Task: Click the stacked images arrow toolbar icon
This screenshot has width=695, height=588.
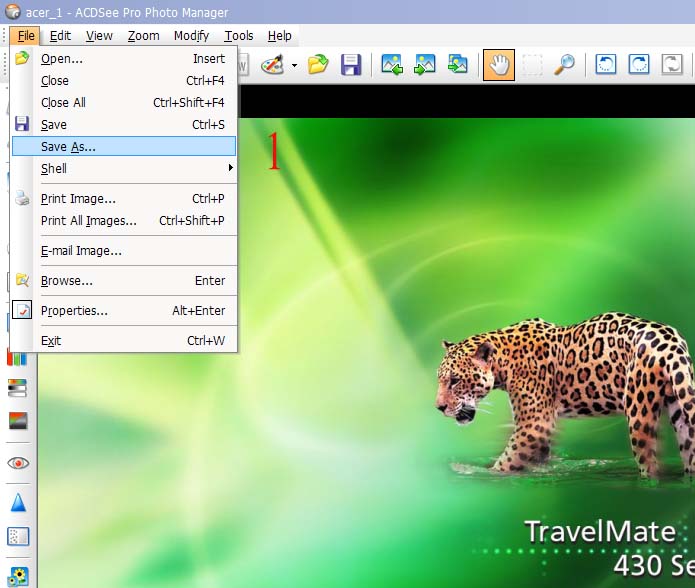Action: [457, 65]
